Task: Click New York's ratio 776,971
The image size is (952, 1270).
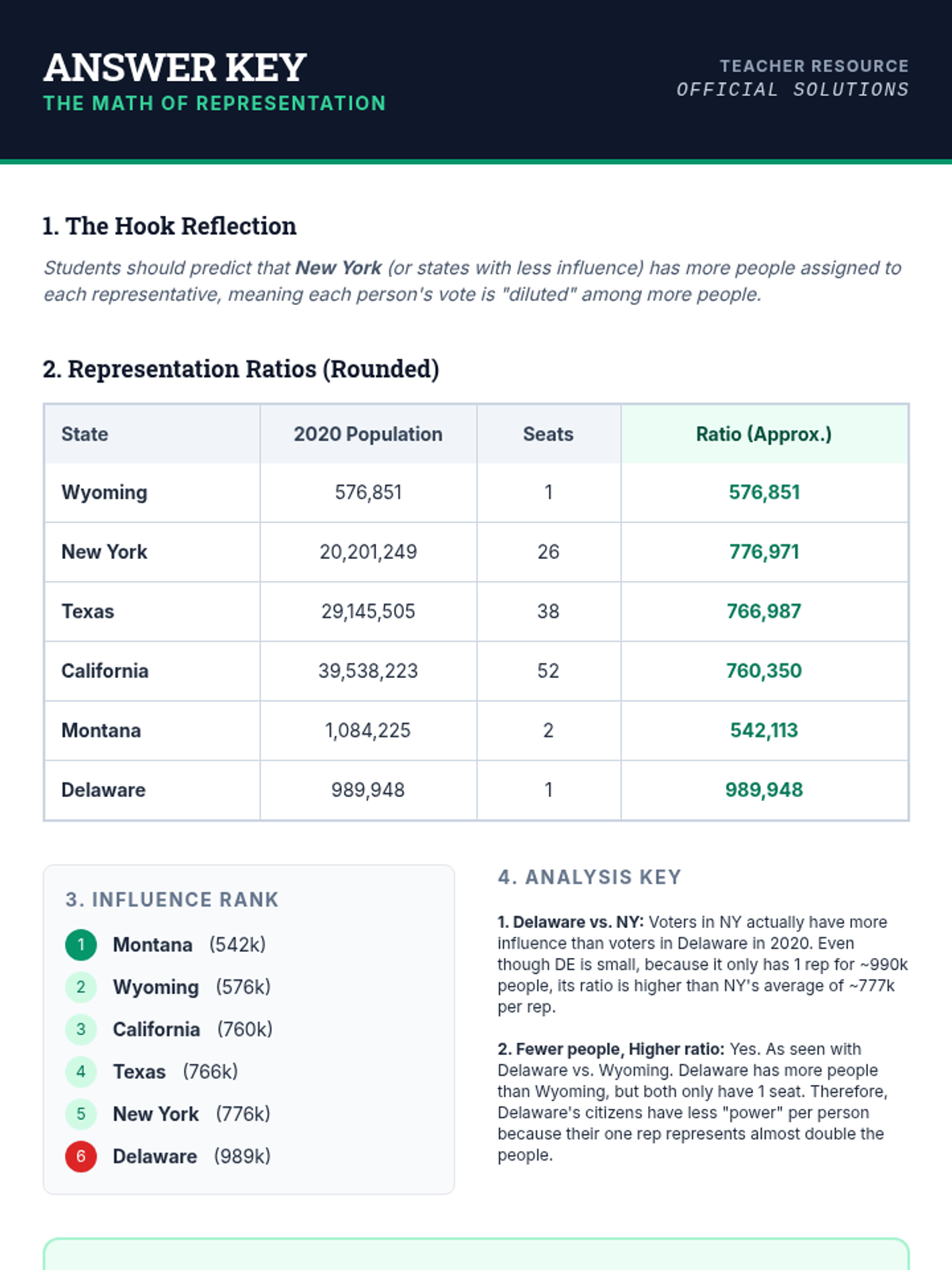Action: [x=764, y=552]
